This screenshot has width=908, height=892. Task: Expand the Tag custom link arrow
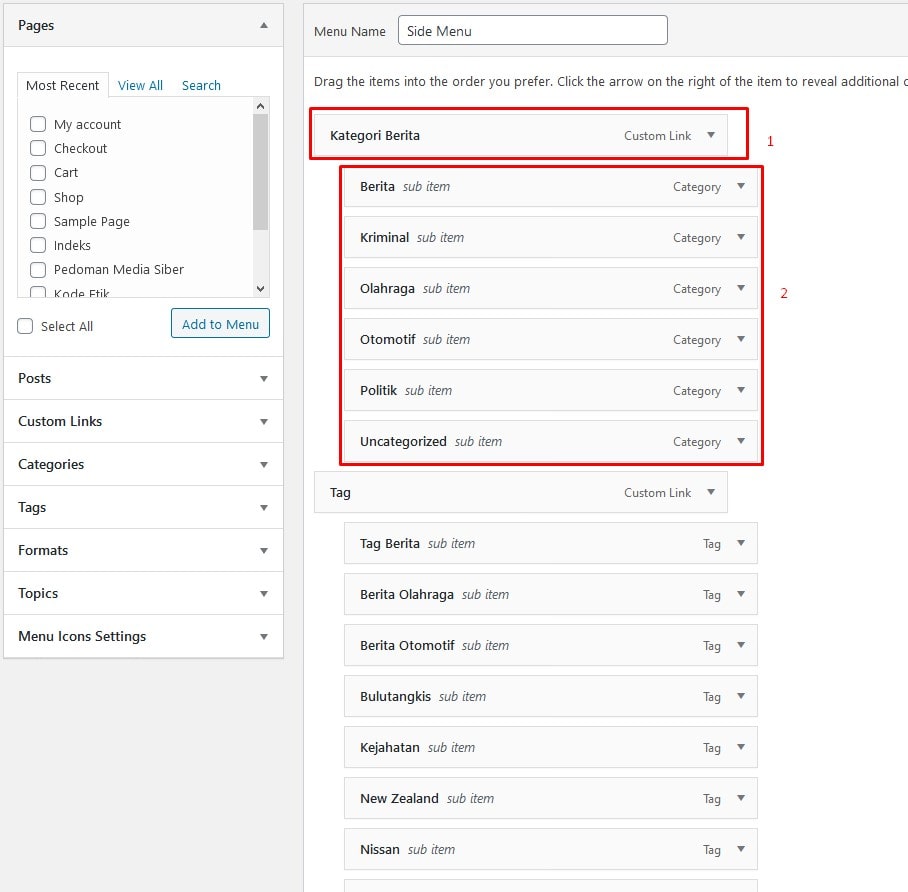711,492
